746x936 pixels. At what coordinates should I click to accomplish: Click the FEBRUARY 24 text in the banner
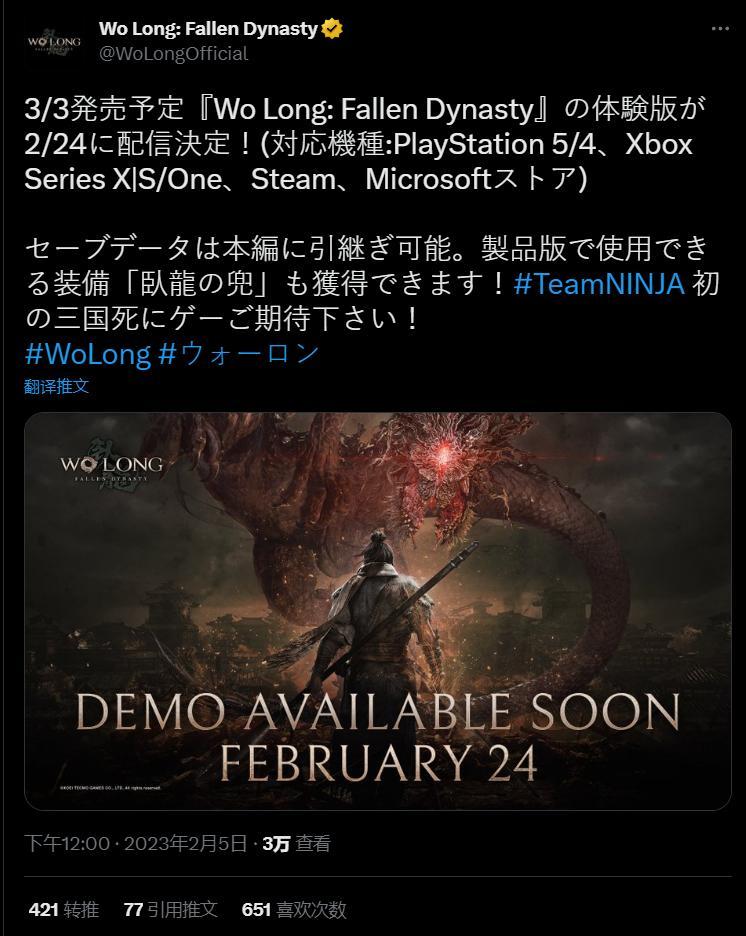pyautogui.click(x=378, y=762)
